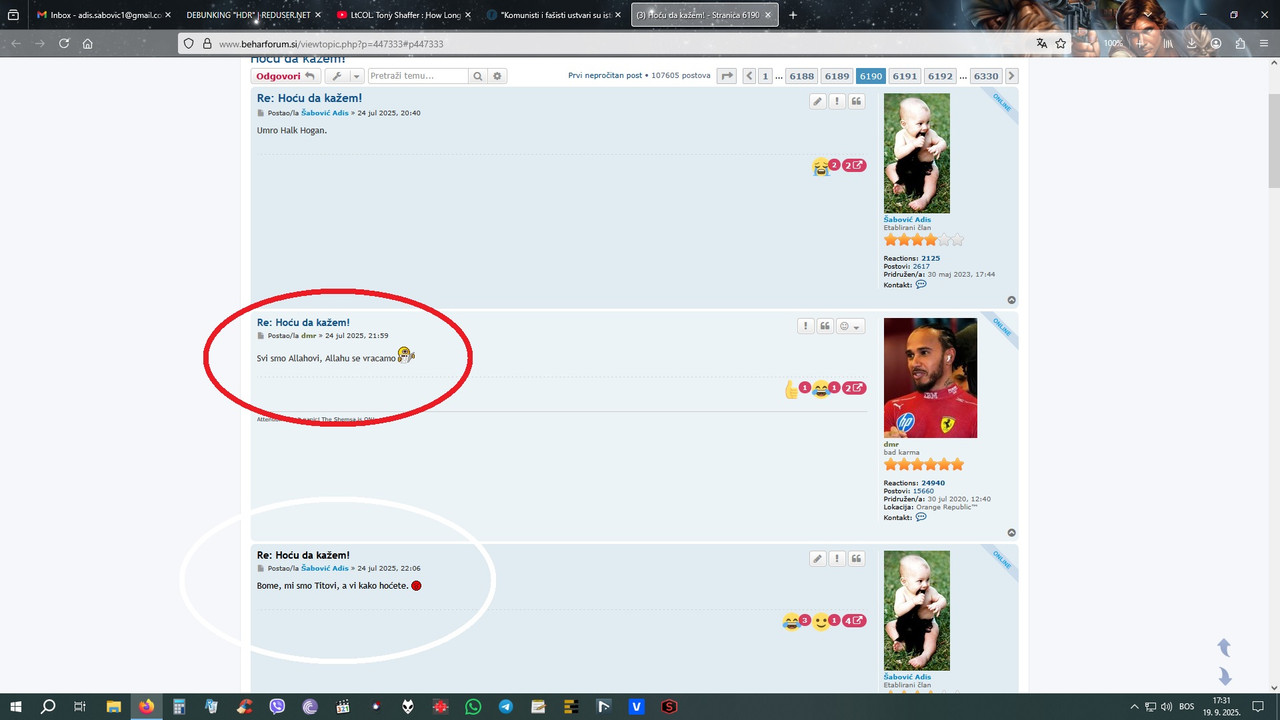Image resolution: width=1280 pixels, height=720 pixels.
Task: View reactions list on Halk Hogan post
Action: [854, 166]
